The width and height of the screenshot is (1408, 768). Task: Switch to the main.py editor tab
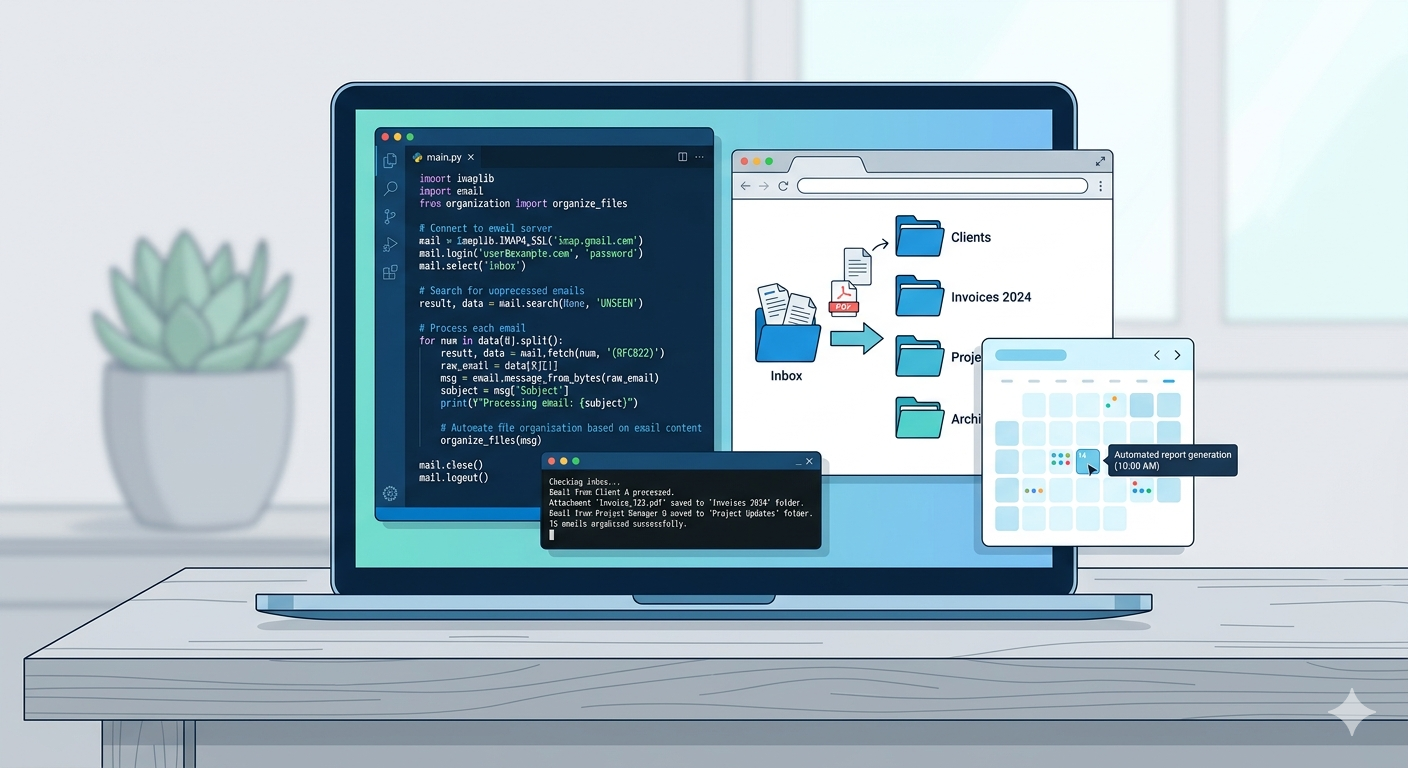[444, 157]
